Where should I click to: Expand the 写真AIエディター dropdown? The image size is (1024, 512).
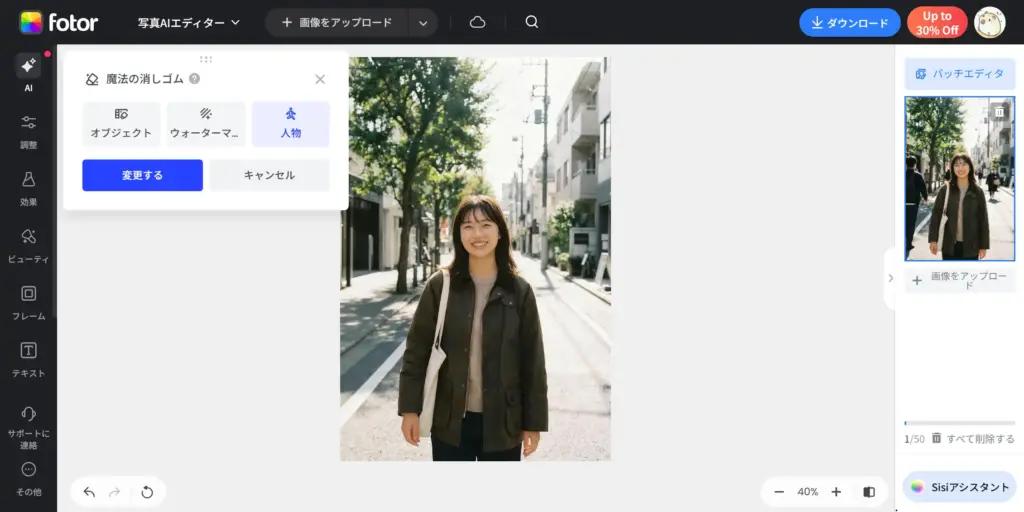click(x=189, y=22)
